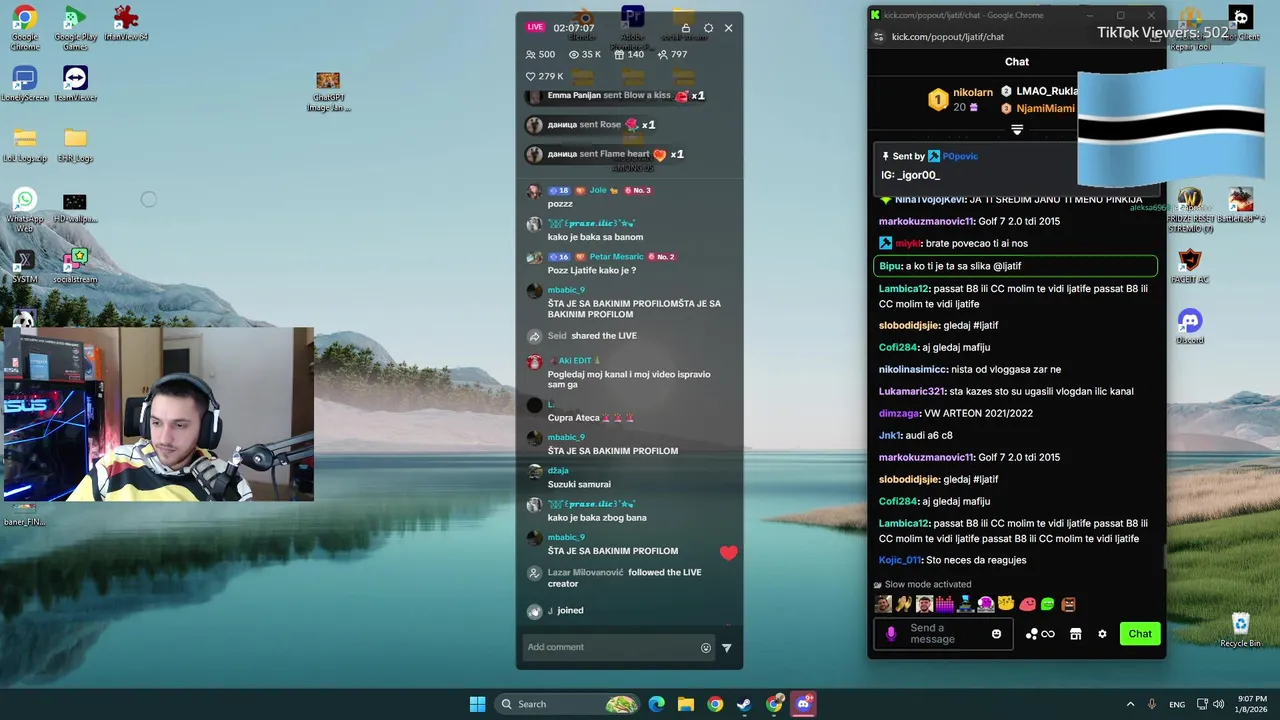The image size is (1280, 720).
Task: Click the likes count 279 K
Action: (x=545, y=76)
